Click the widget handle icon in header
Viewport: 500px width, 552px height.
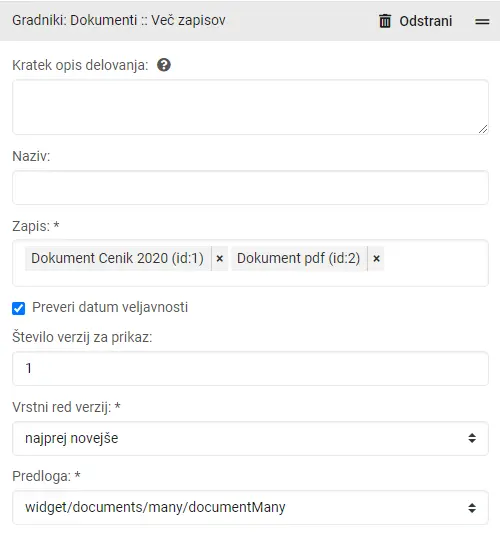[x=482, y=21]
